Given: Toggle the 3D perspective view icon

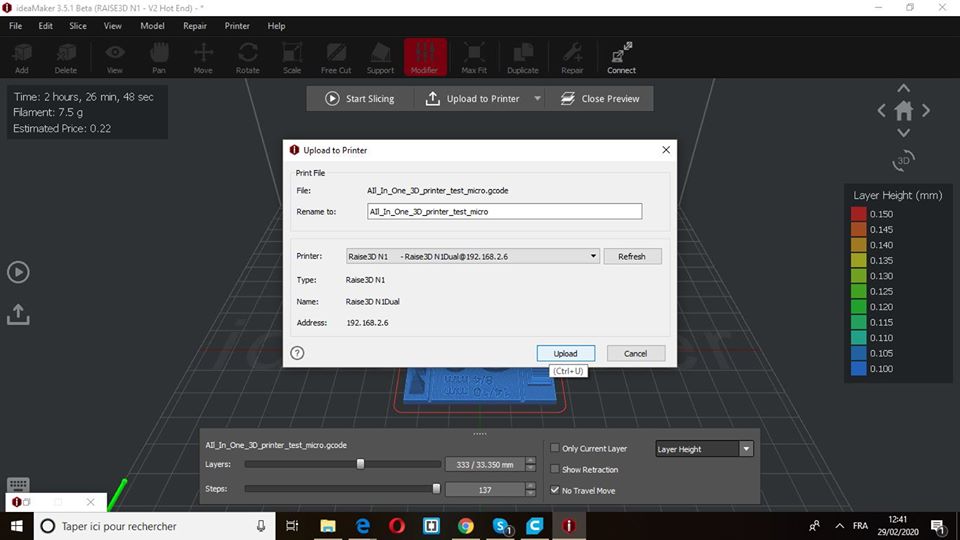Looking at the screenshot, I should coord(904,160).
